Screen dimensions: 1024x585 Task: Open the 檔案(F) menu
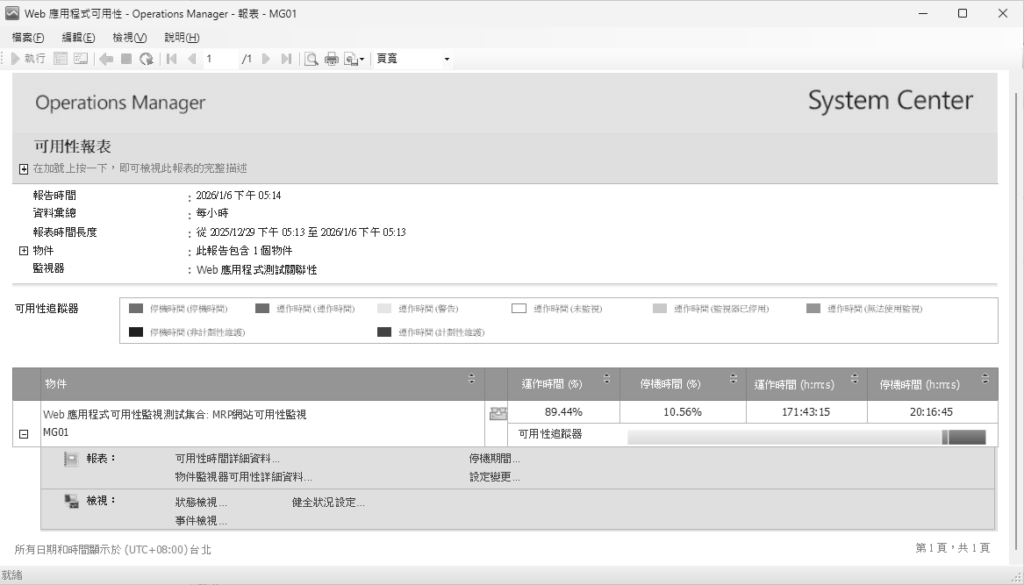tap(28, 37)
